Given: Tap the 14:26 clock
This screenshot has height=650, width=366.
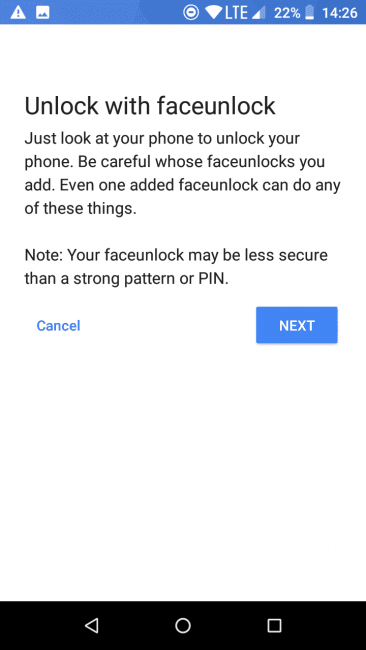Looking at the screenshot, I should tap(339, 13).
